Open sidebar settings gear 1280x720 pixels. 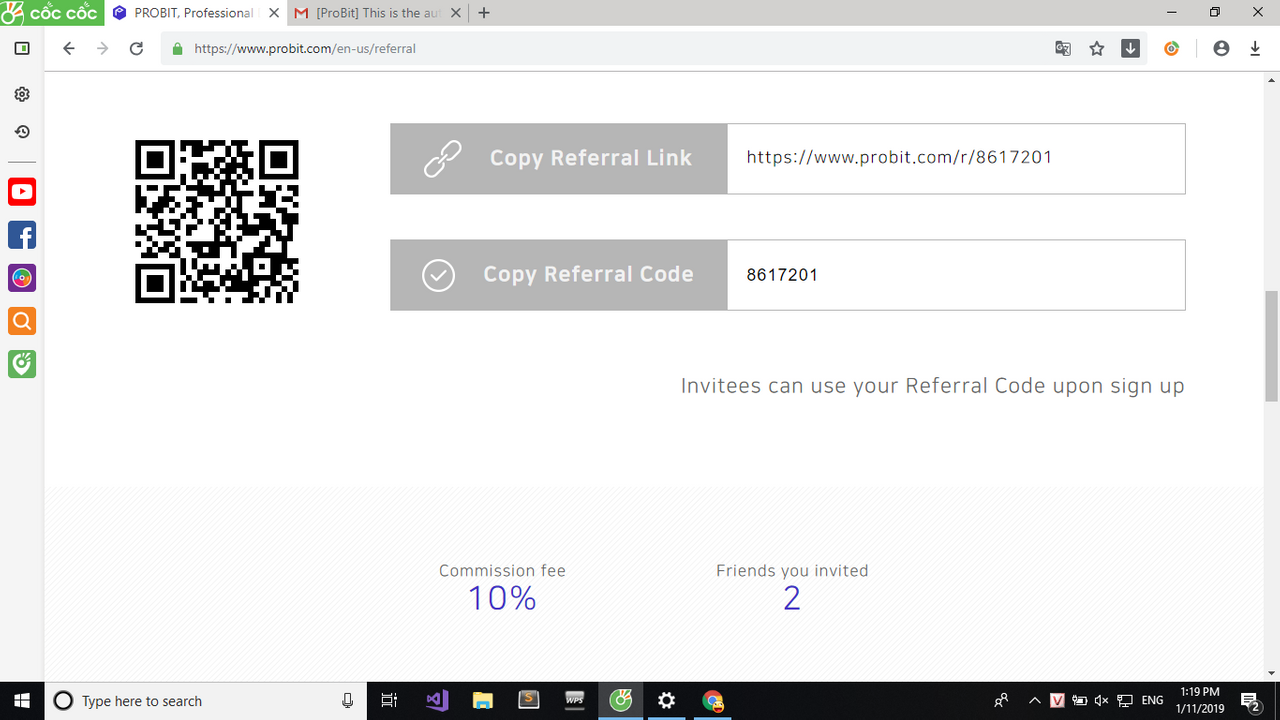pos(22,94)
